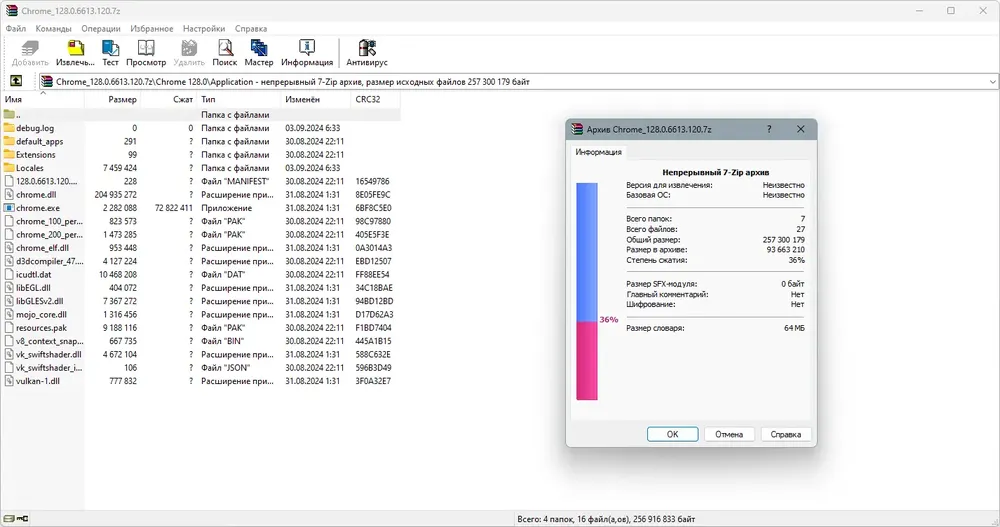The height and width of the screenshot is (527, 1000).
Task: Select the Locales folder
Action: 201,168
